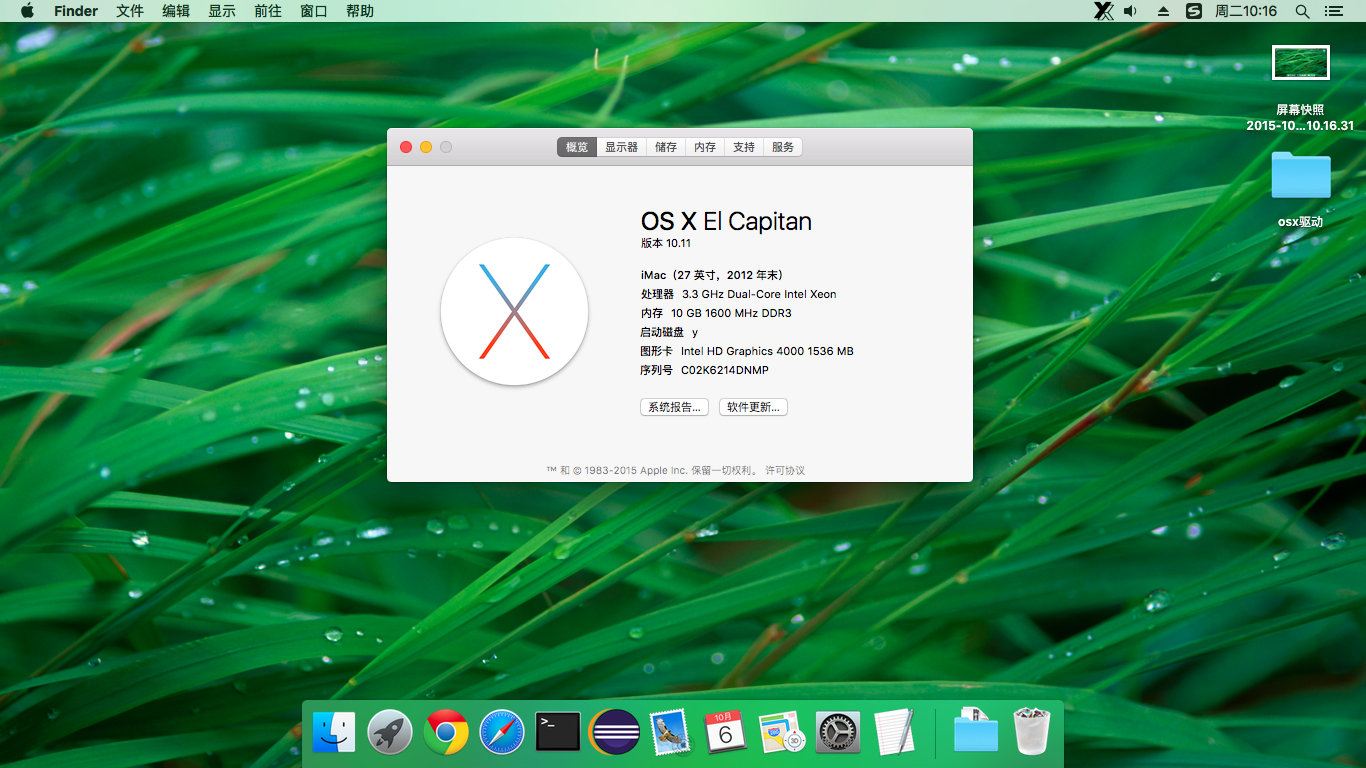The image size is (1366, 768).
Task: Click the 软件更新... button
Action: [753, 407]
